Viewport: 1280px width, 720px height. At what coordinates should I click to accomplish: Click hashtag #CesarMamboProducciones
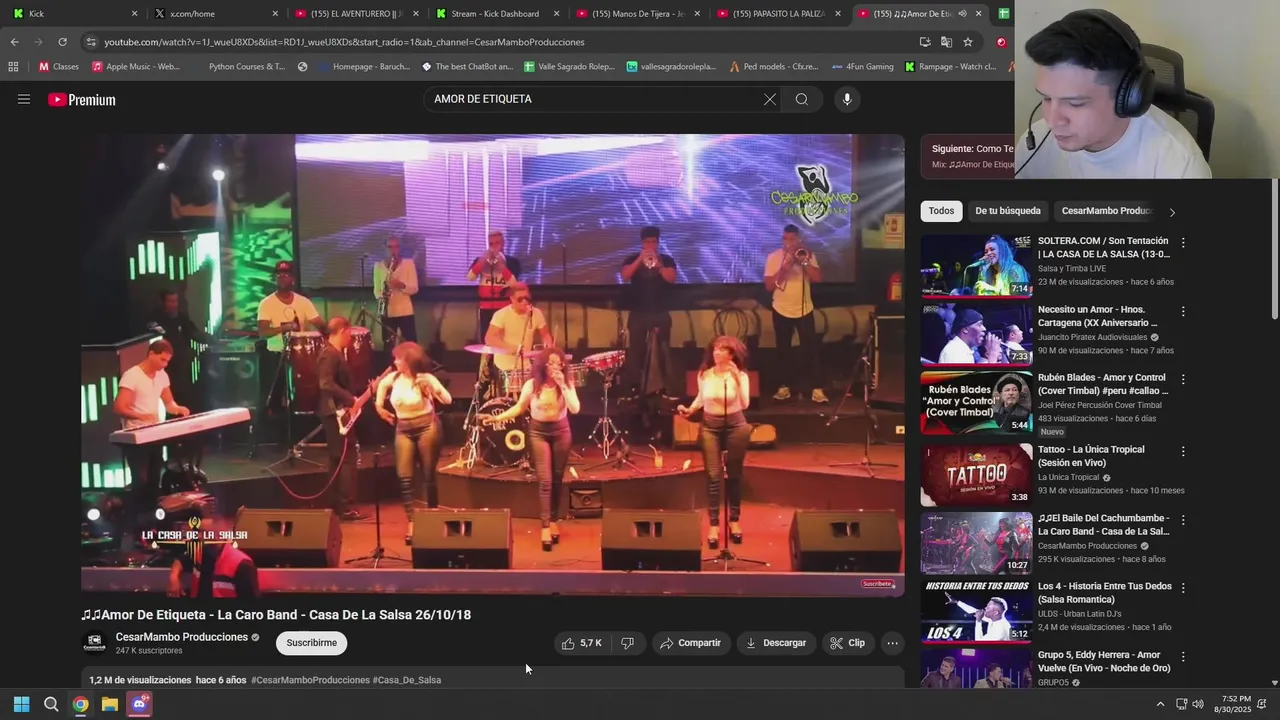(x=310, y=680)
